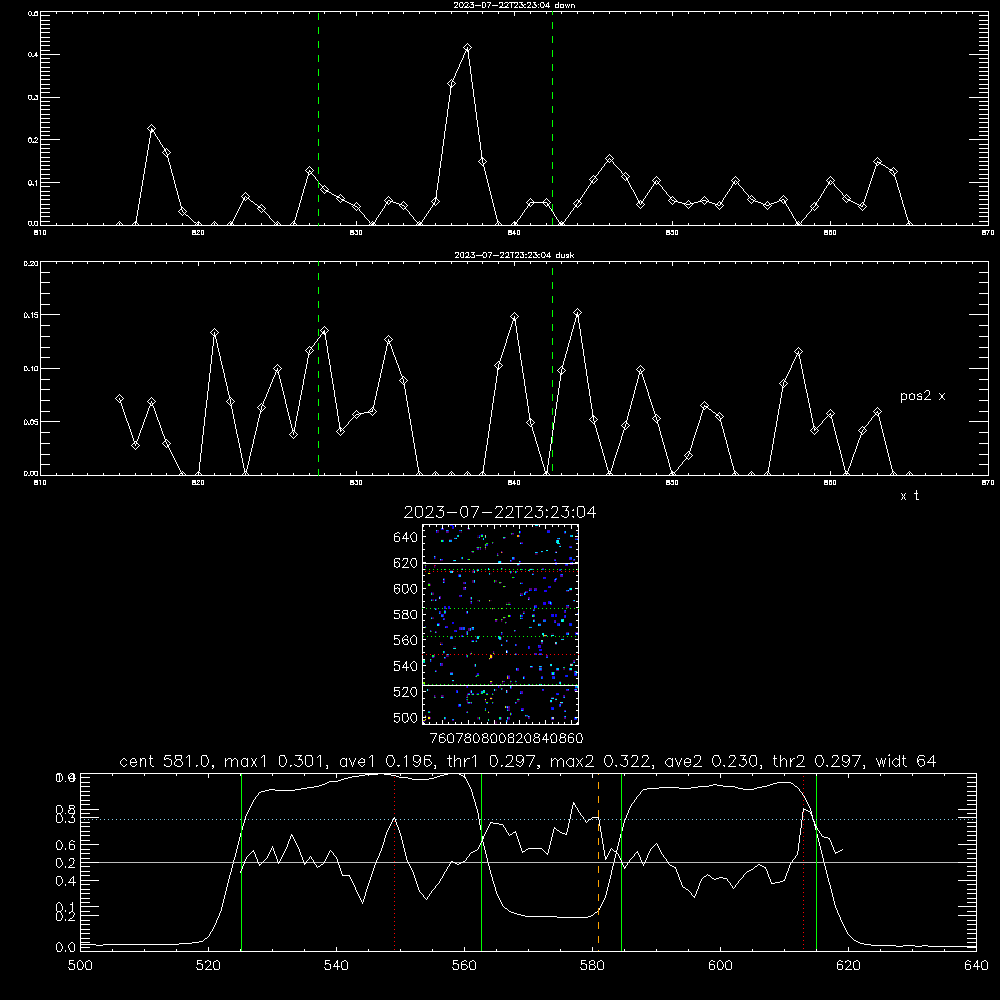Viewport: 1000px width, 1000px height.
Task: Select the highest peak marker in the dawn plot
Action: click(467, 48)
